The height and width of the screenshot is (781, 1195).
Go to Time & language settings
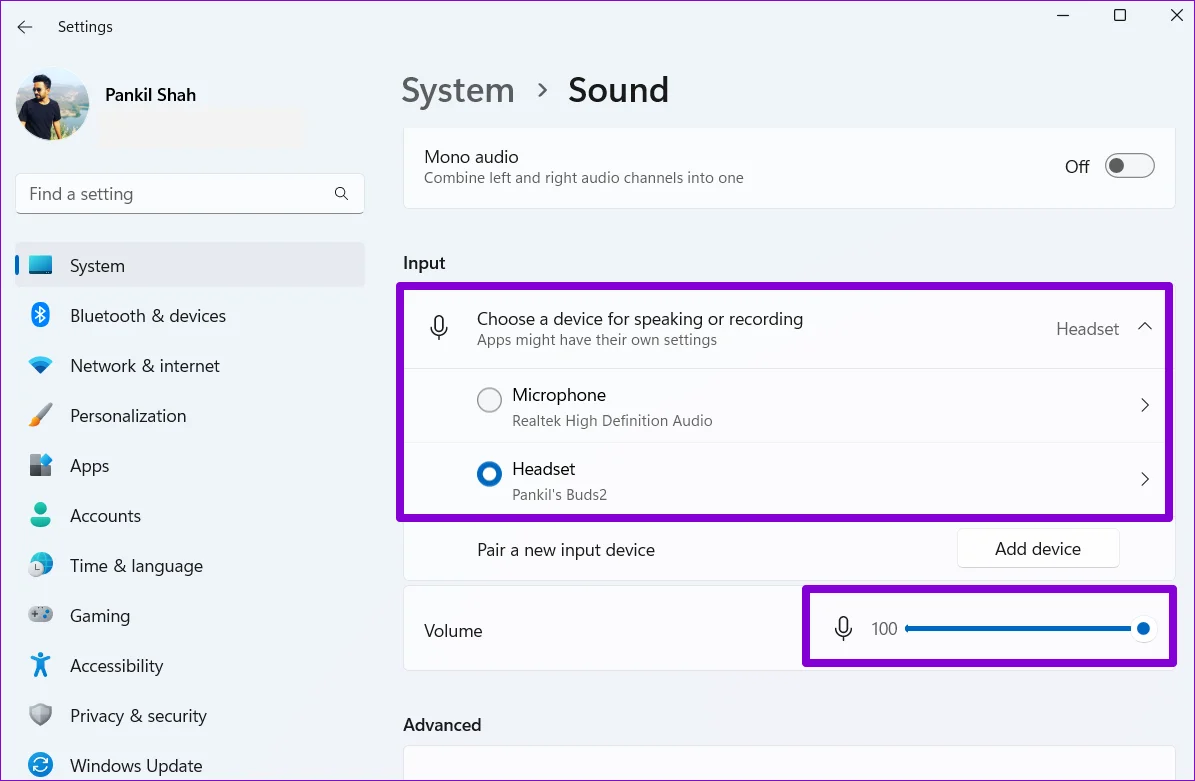coord(136,566)
